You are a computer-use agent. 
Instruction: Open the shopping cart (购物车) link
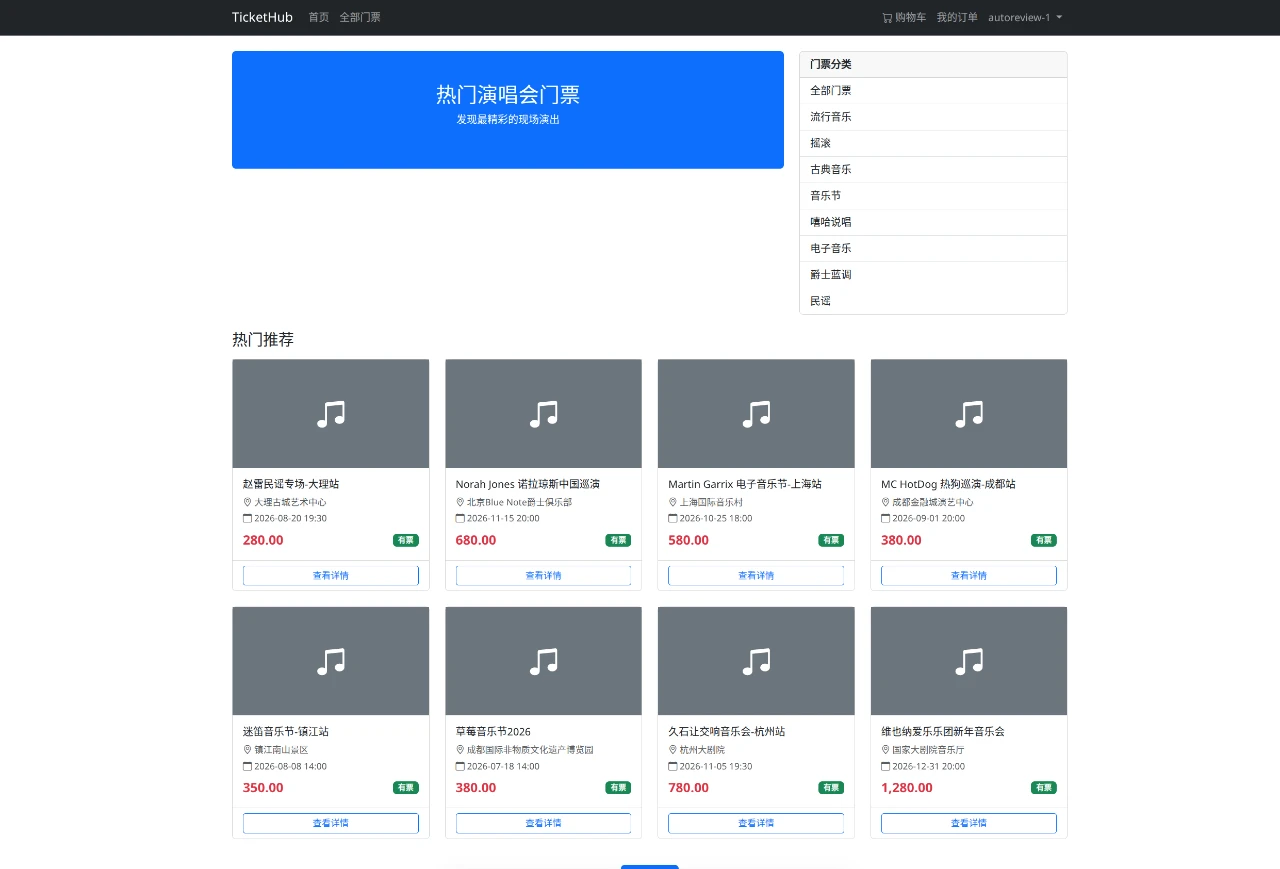pyautogui.click(x=904, y=17)
